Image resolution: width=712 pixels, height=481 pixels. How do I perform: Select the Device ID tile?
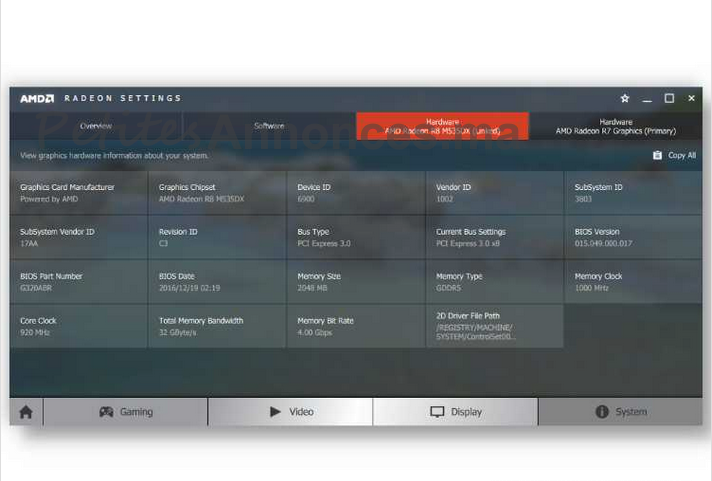pos(356,193)
